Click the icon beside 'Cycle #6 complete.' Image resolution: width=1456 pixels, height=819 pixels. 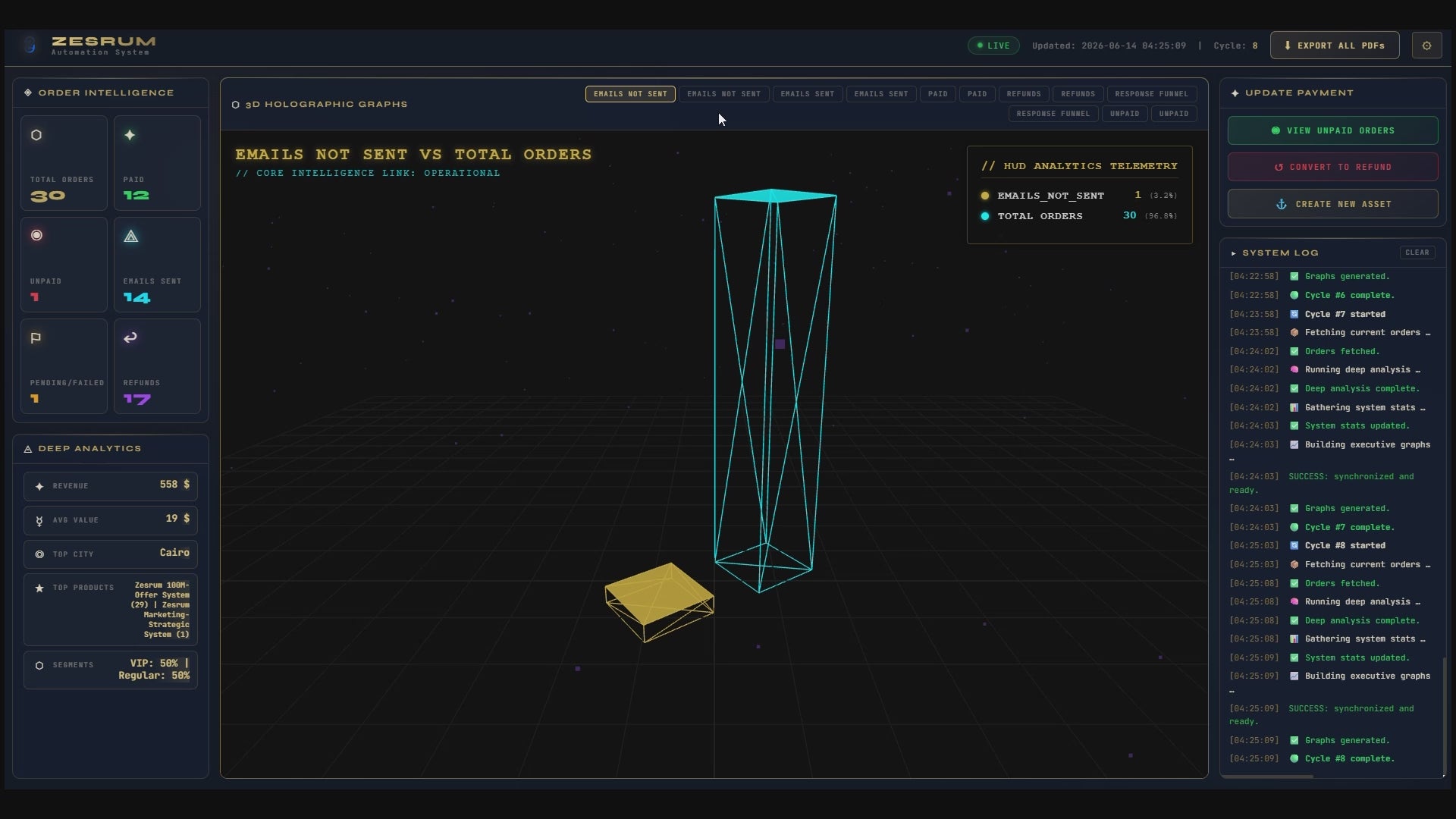pyautogui.click(x=1294, y=295)
